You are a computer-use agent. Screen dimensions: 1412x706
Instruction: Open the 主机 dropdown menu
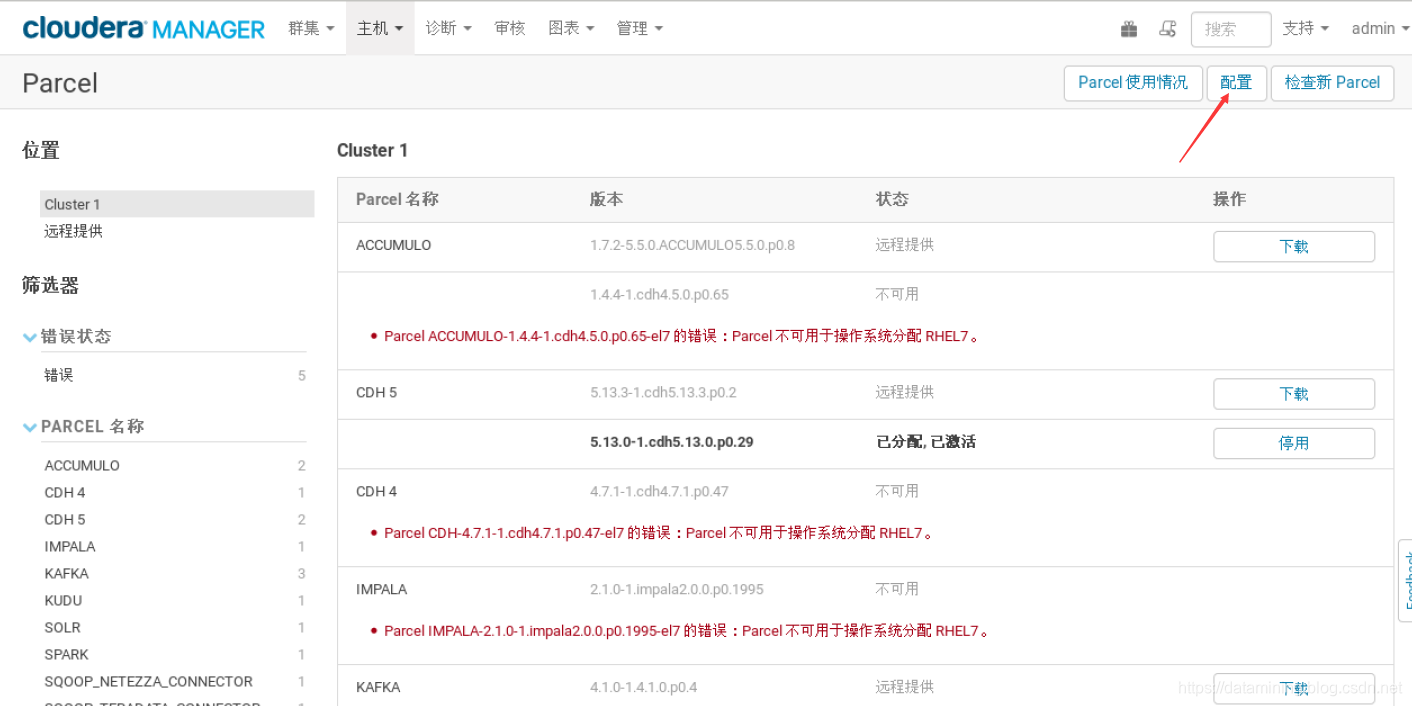[x=380, y=28]
